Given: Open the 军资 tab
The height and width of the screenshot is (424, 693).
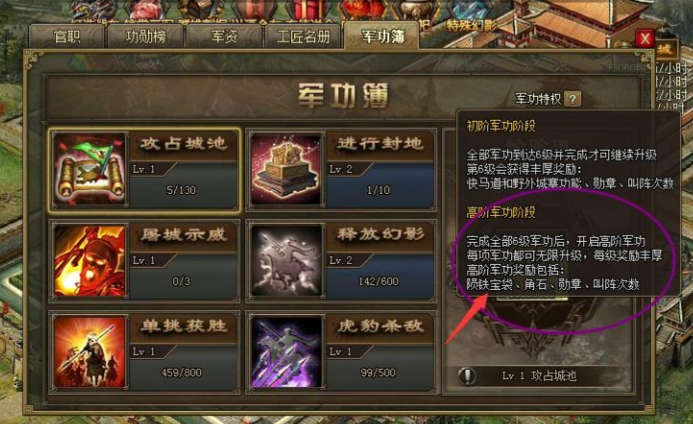Looking at the screenshot, I should [x=224, y=37].
